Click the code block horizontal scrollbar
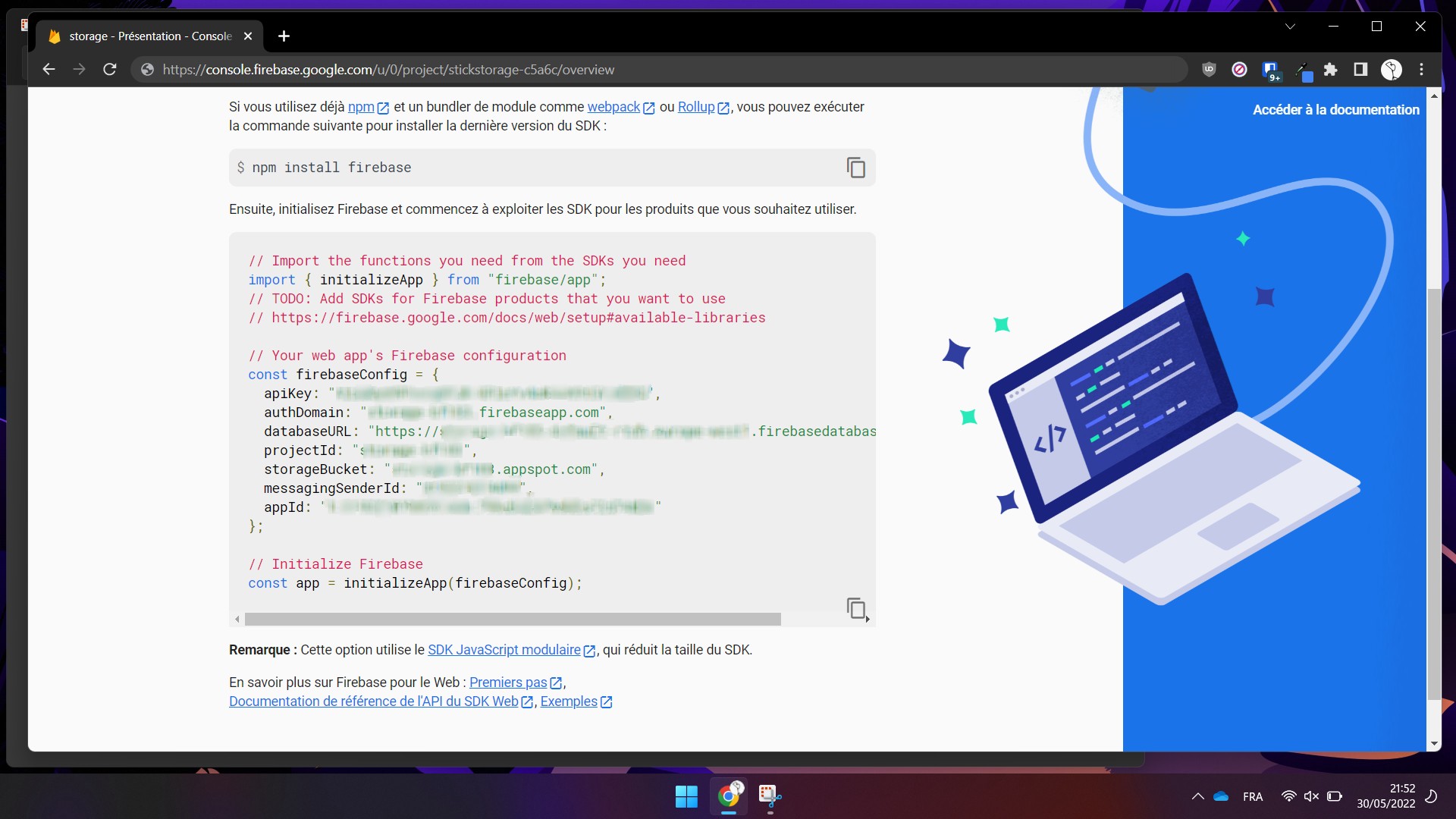The width and height of the screenshot is (1456, 819). [513, 619]
